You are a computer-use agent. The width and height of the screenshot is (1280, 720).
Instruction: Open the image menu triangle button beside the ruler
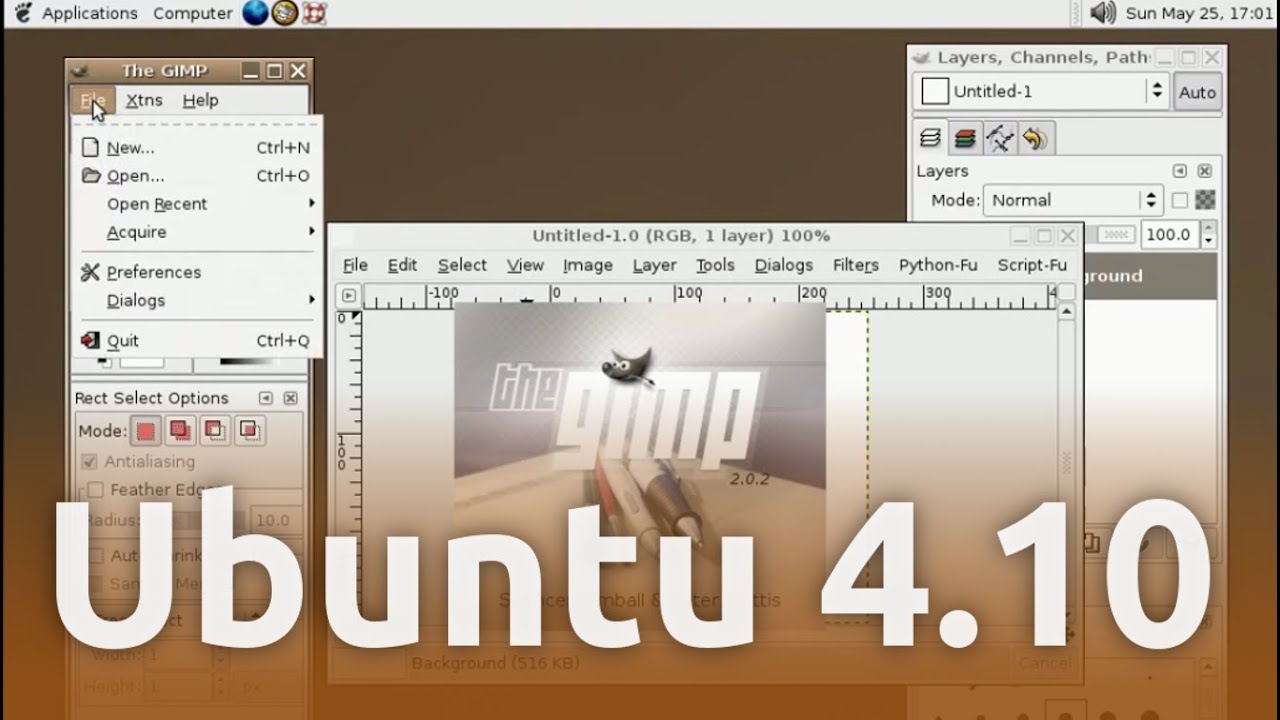(348, 295)
